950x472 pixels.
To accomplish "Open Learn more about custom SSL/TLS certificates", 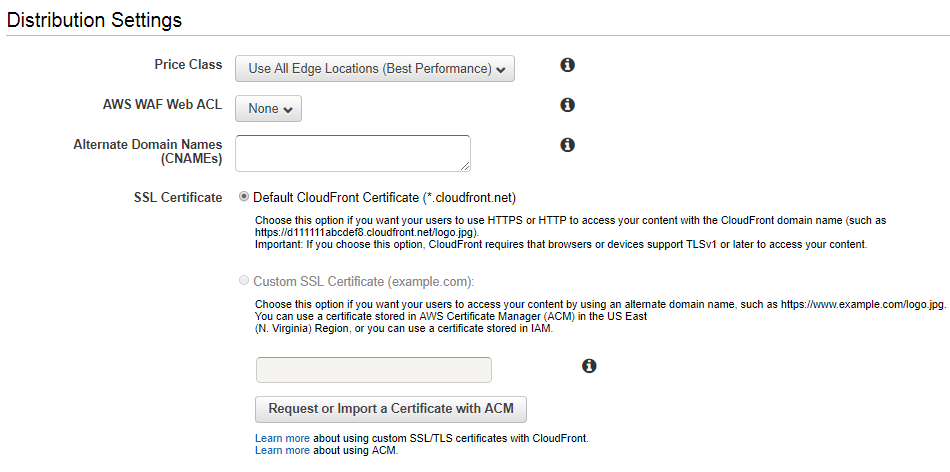I will coord(282,437).
